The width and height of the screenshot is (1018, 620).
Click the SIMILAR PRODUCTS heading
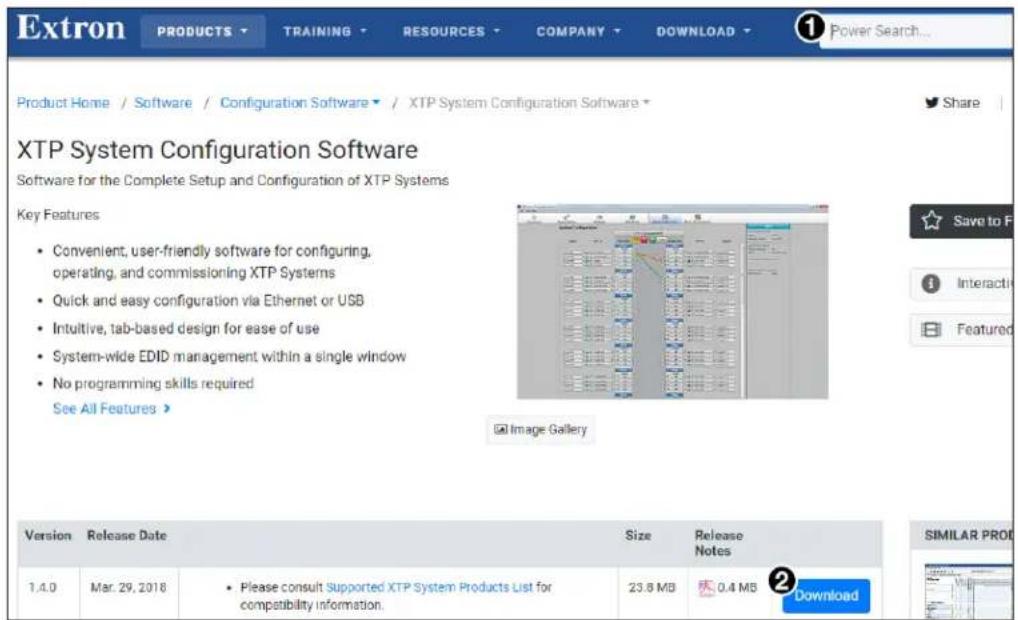click(x=969, y=535)
